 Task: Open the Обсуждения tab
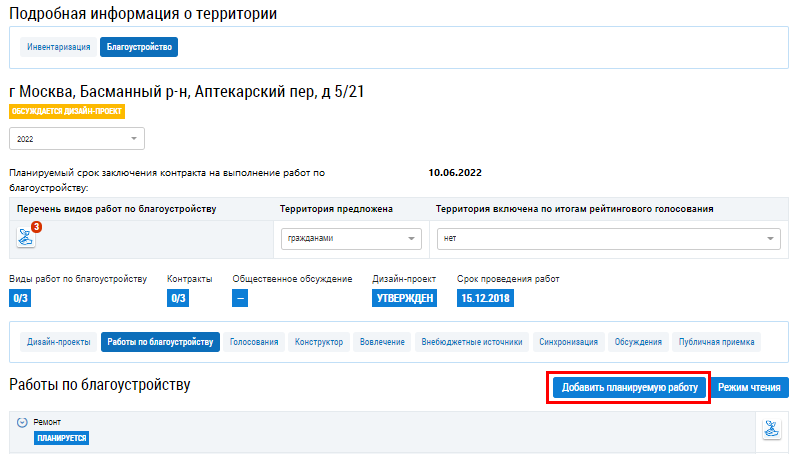click(638, 342)
